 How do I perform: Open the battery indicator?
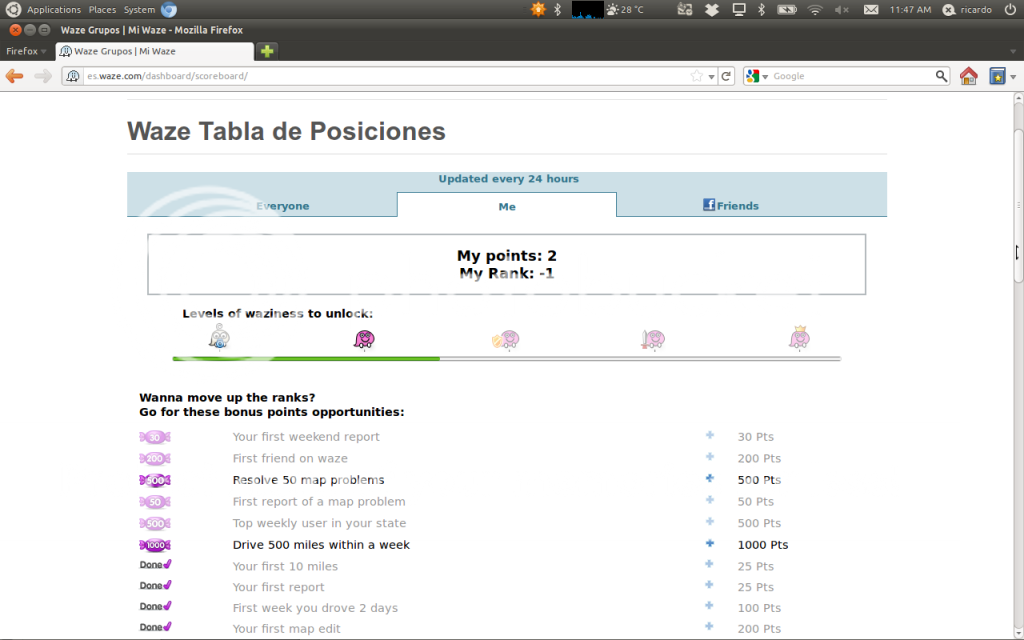tap(787, 10)
